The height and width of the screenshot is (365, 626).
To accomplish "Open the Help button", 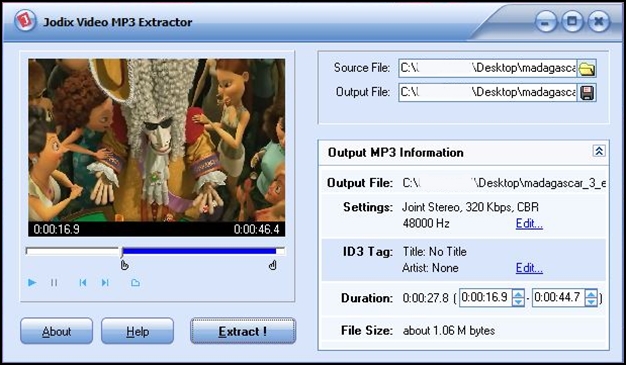I will click(137, 331).
